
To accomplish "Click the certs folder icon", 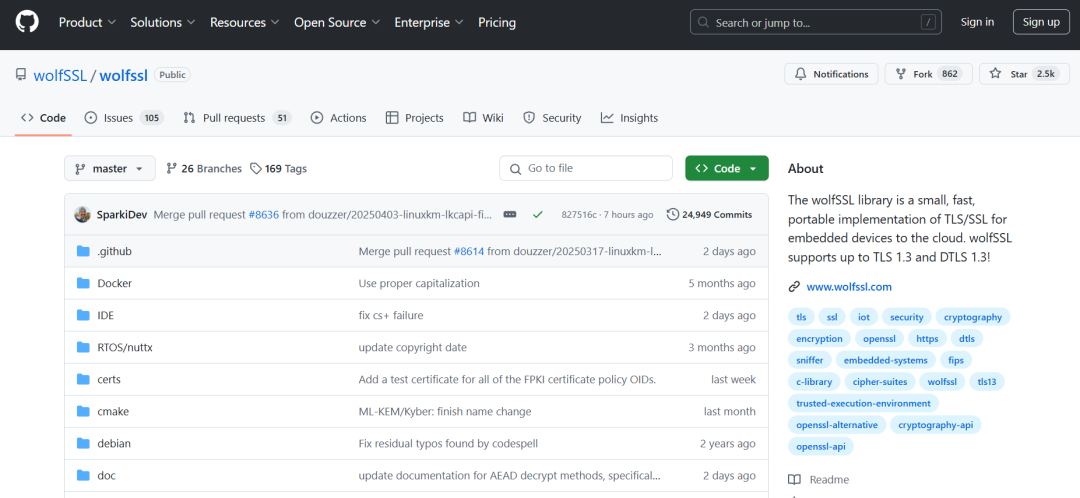I will pos(83,380).
